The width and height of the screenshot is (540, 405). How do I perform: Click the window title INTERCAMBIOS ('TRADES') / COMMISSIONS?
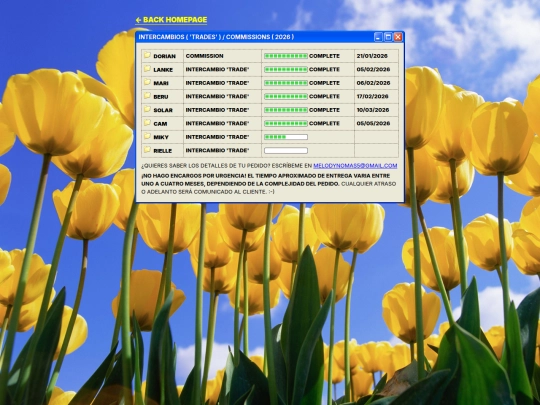(x=216, y=37)
